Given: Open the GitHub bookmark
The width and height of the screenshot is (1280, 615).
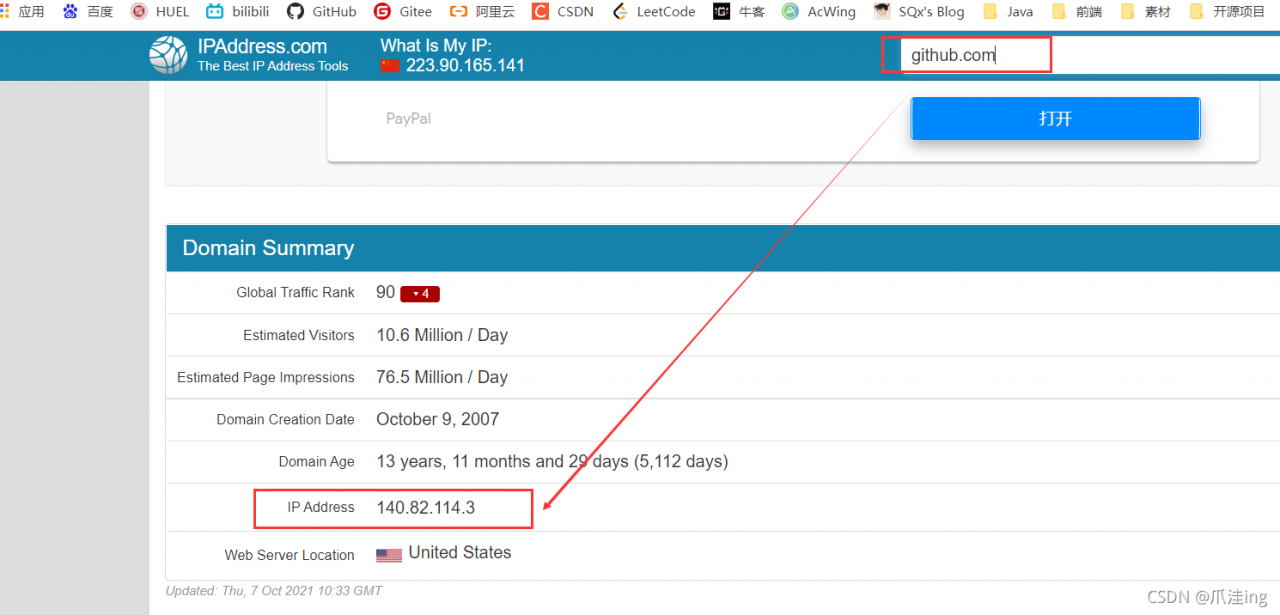Looking at the screenshot, I should (322, 12).
